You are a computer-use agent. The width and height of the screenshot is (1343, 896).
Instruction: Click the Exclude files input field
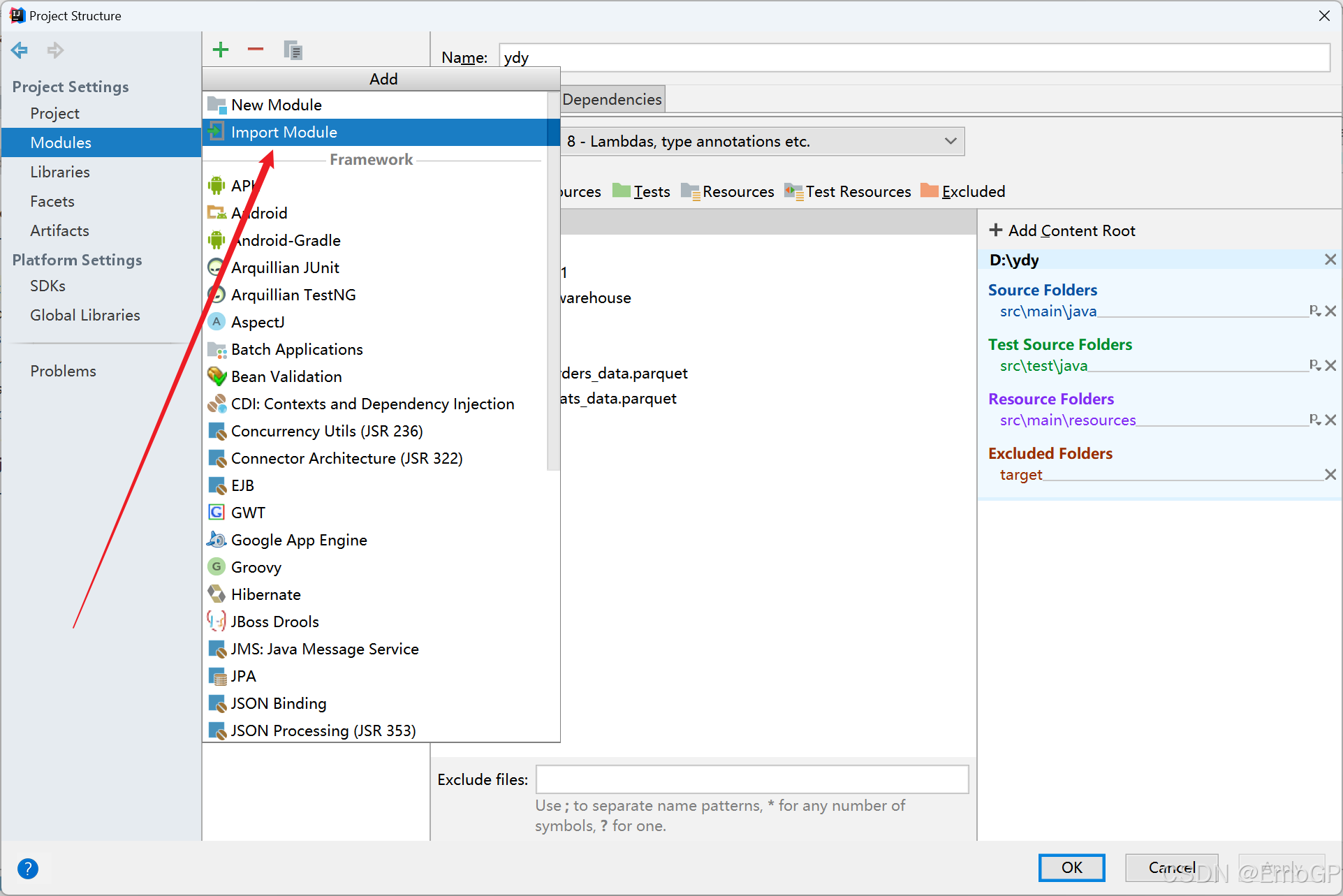pyautogui.click(x=751, y=779)
